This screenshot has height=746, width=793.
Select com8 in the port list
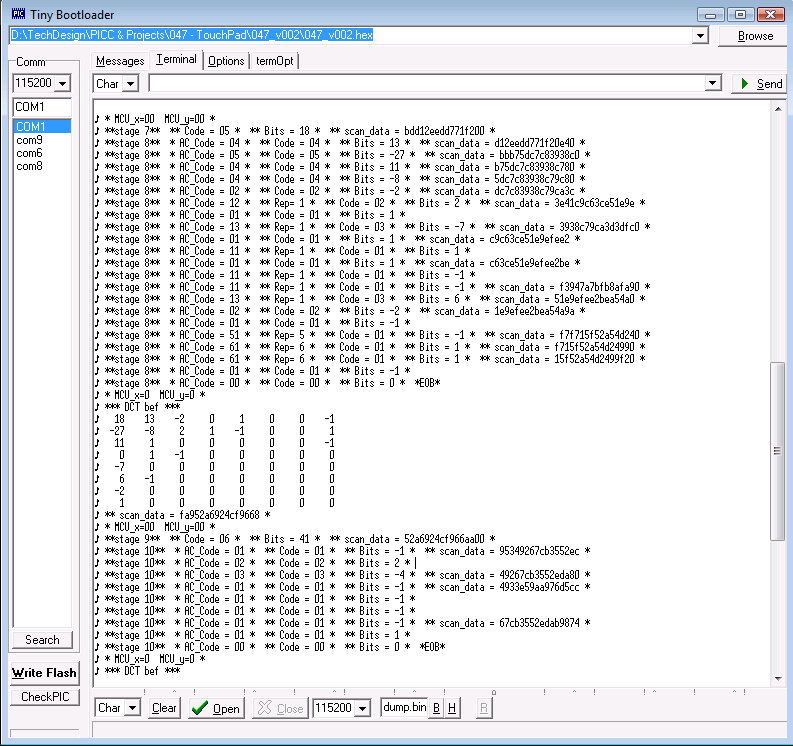(x=42, y=166)
